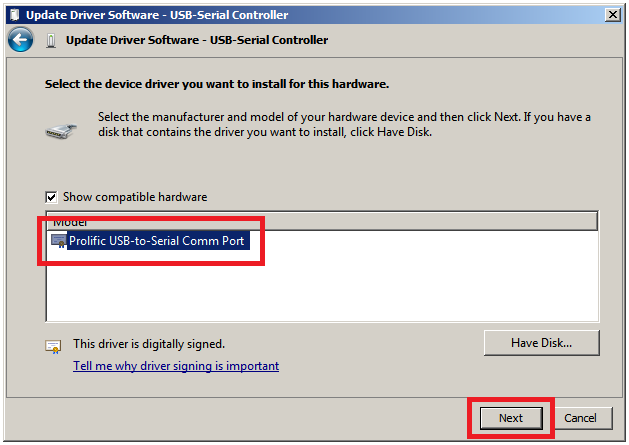The width and height of the screenshot is (629, 445).
Task: Cancel the driver update wizard
Action: click(580, 418)
